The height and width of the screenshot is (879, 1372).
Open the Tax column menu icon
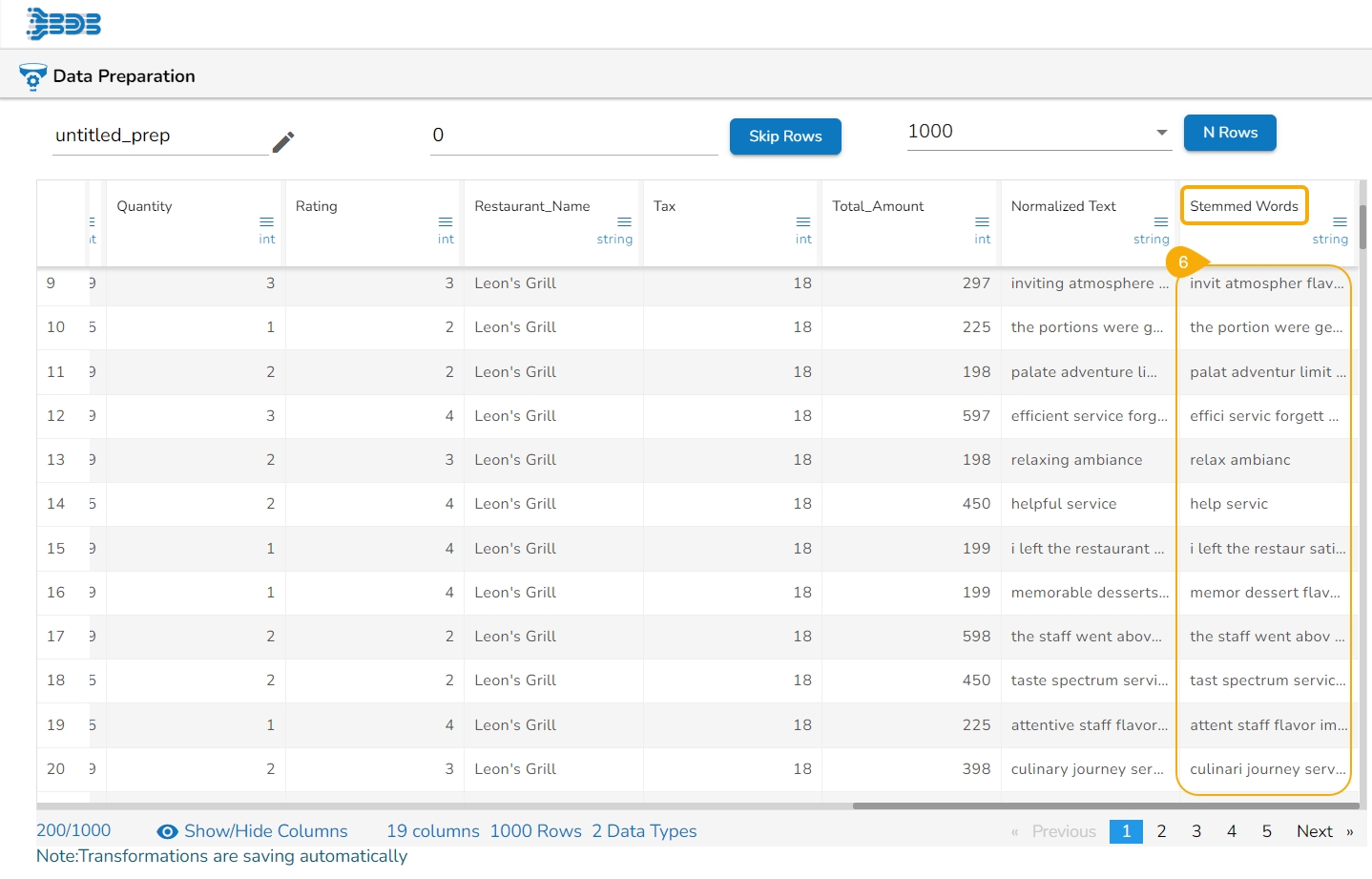(803, 221)
